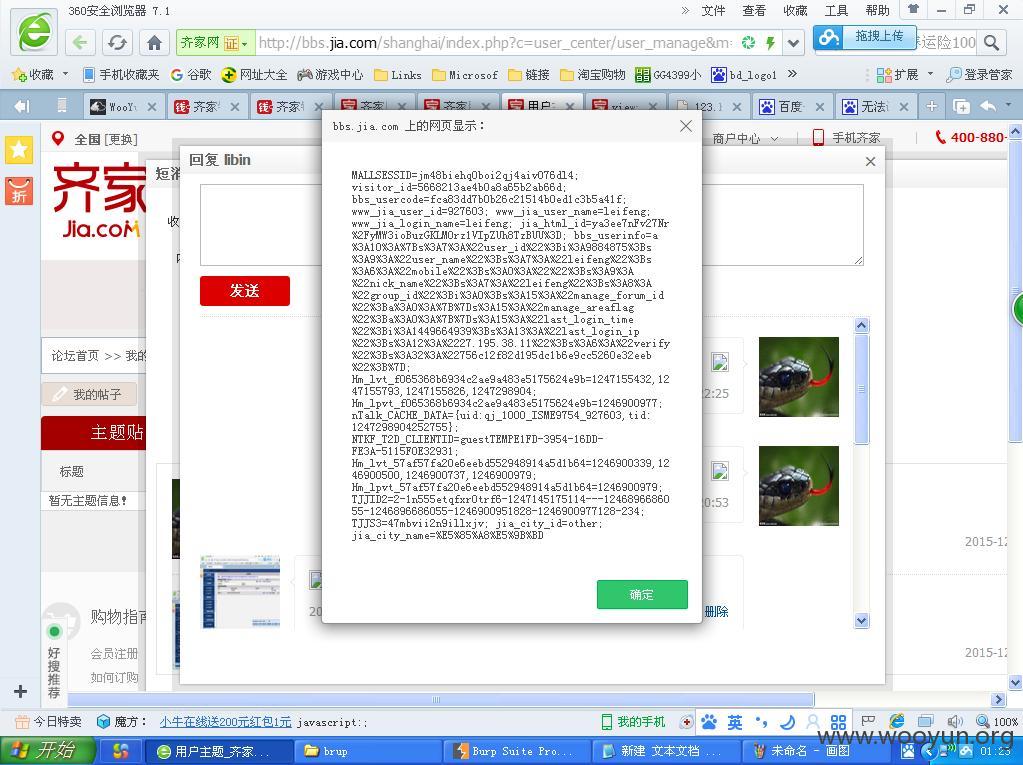Open 我的手机 in the status bar
Image resolution: width=1023 pixels, height=765 pixels.
click(x=633, y=722)
